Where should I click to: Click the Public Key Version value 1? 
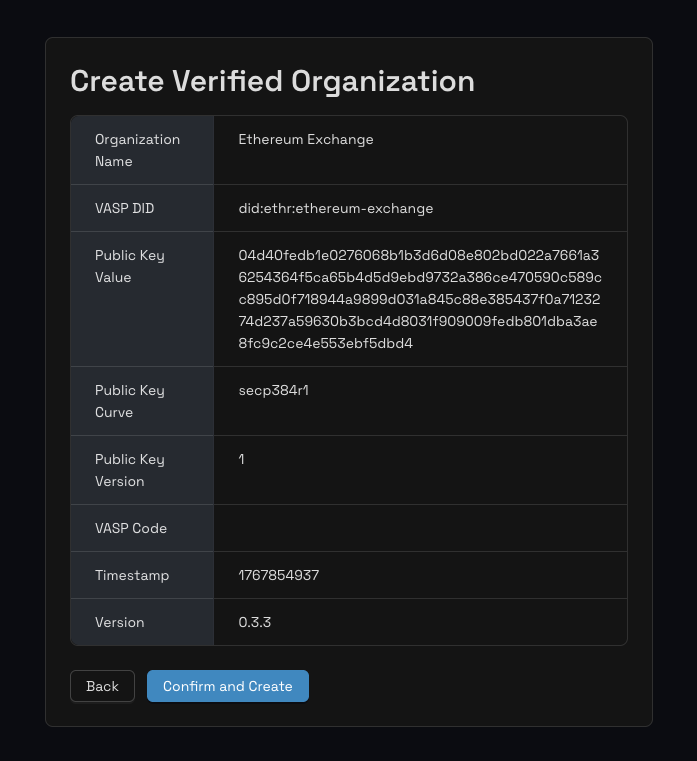coord(241,459)
